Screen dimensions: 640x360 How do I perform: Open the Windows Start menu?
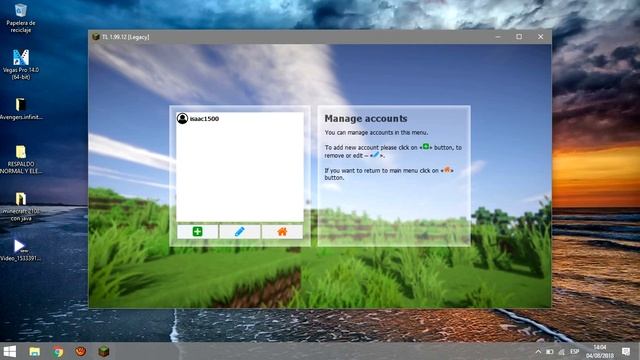coord(10,351)
